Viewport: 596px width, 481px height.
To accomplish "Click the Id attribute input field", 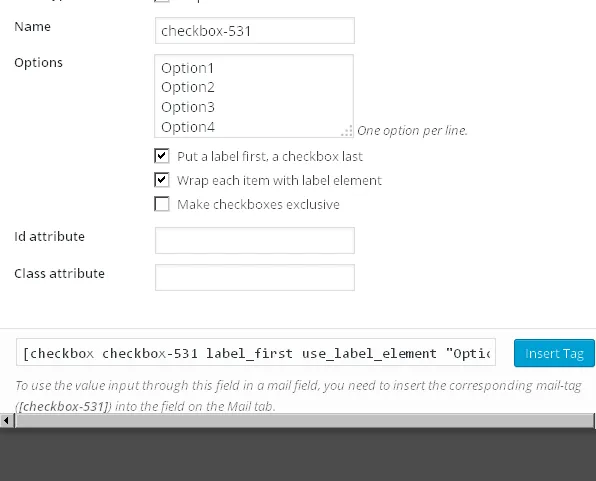I will pos(255,240).
